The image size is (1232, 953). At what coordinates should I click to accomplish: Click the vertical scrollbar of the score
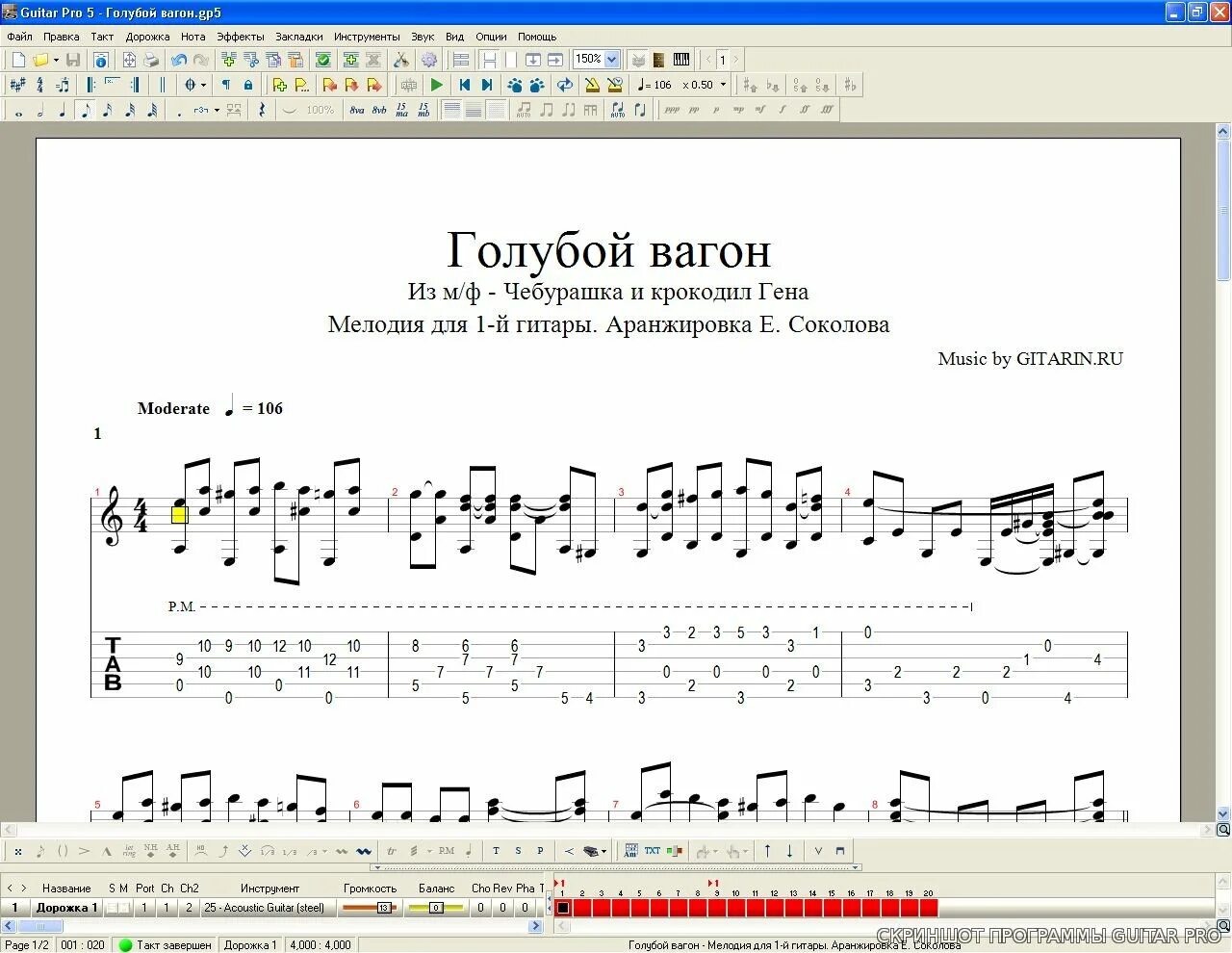point(1223,472)
